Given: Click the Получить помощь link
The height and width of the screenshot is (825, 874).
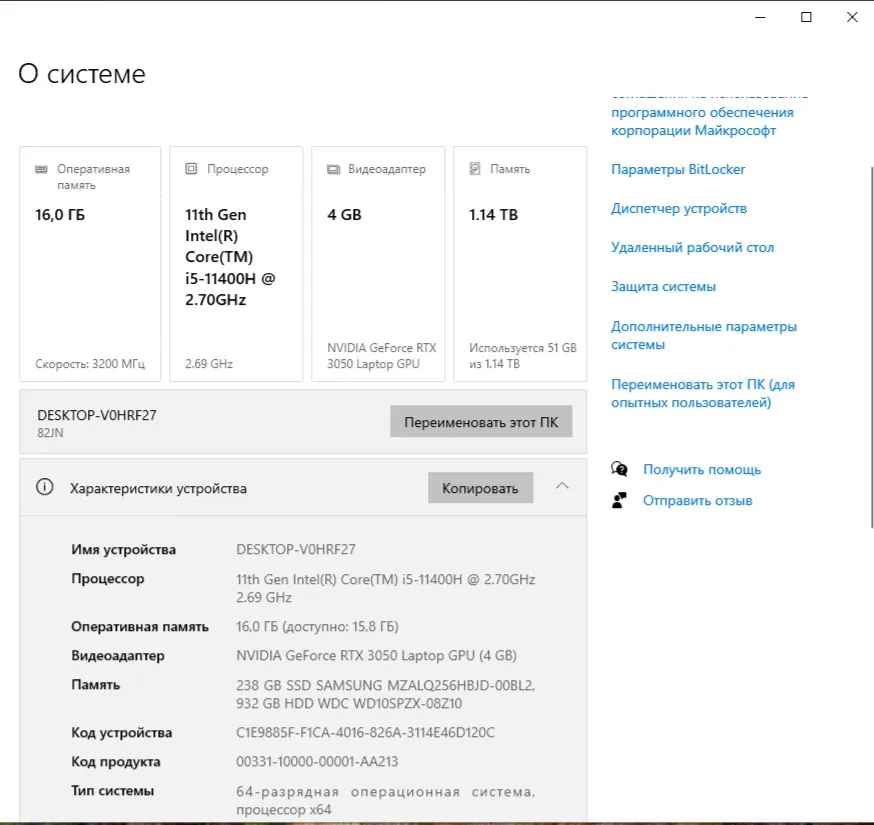Looking at the screenshot, I should (x=702, y=469).
